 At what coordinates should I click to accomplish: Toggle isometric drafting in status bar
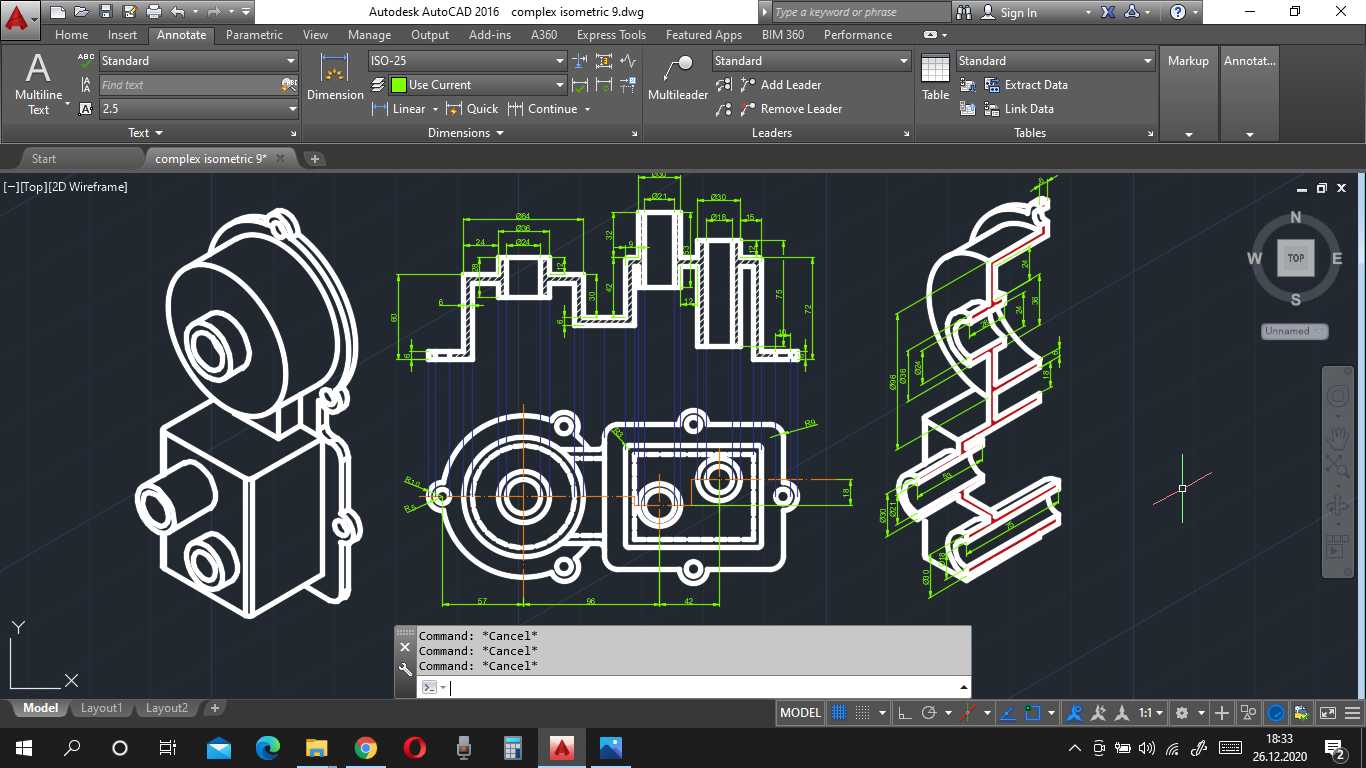(x=968, y=713)
